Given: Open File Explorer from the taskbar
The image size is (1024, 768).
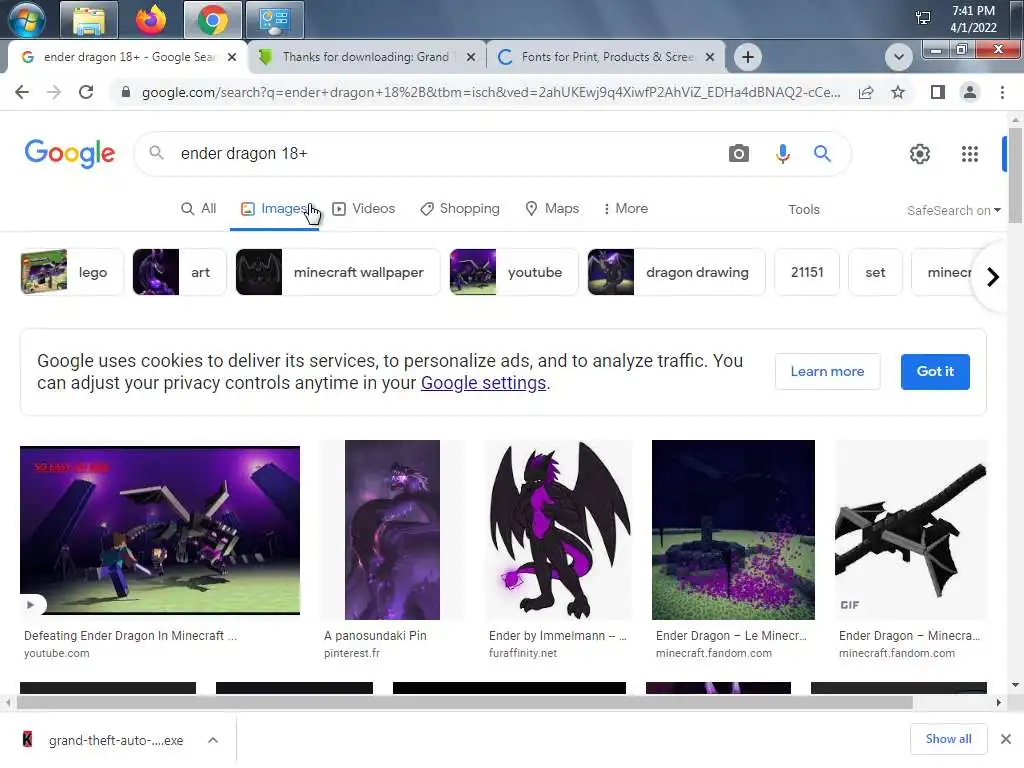Looking at the screenshot, I should click(89, 20).
